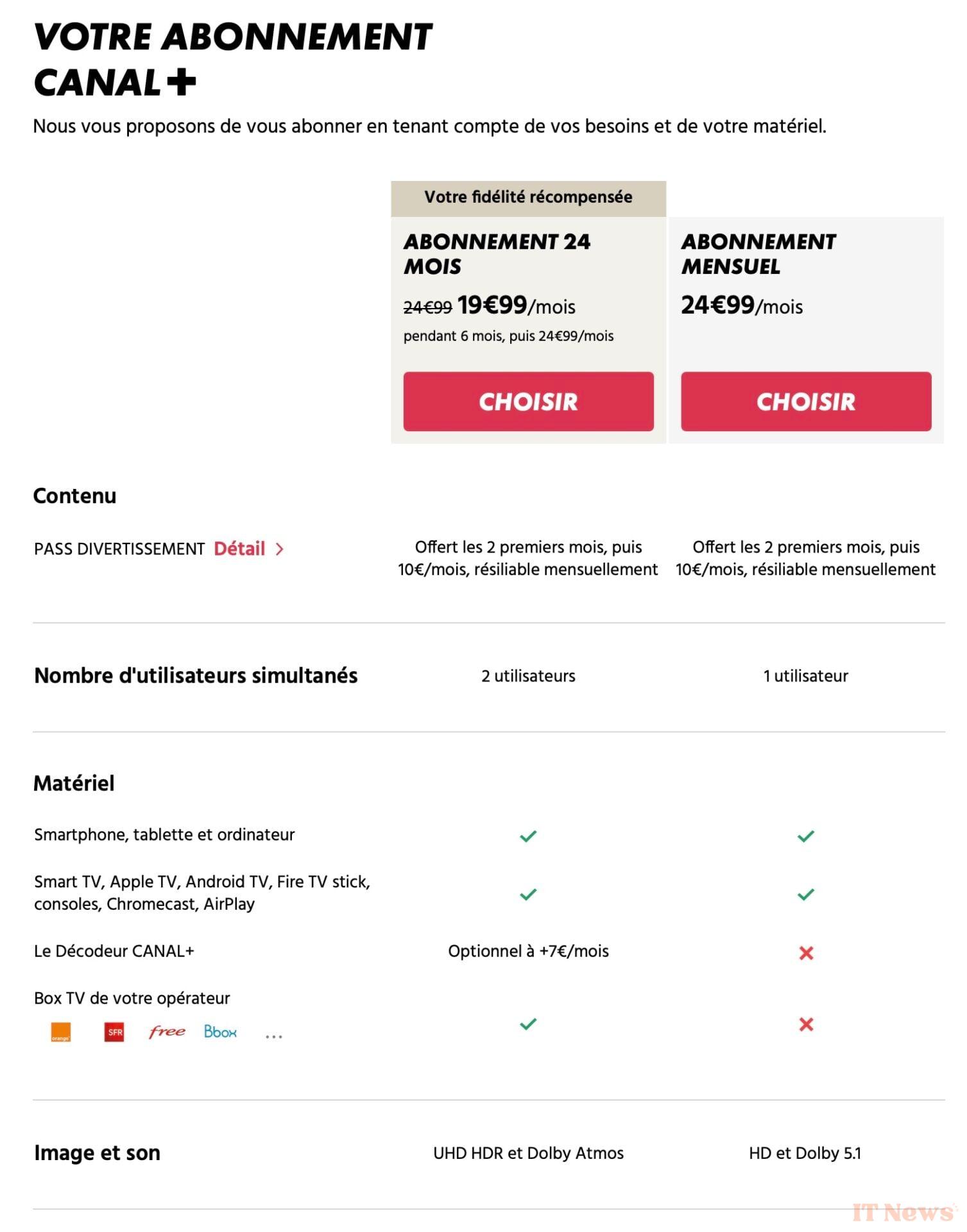Image resolution: width=967 pixels, height=1232 pixels.
Task: Click the red SFR operator logo
Action: pyautogui.click(x=114, y=1032)
